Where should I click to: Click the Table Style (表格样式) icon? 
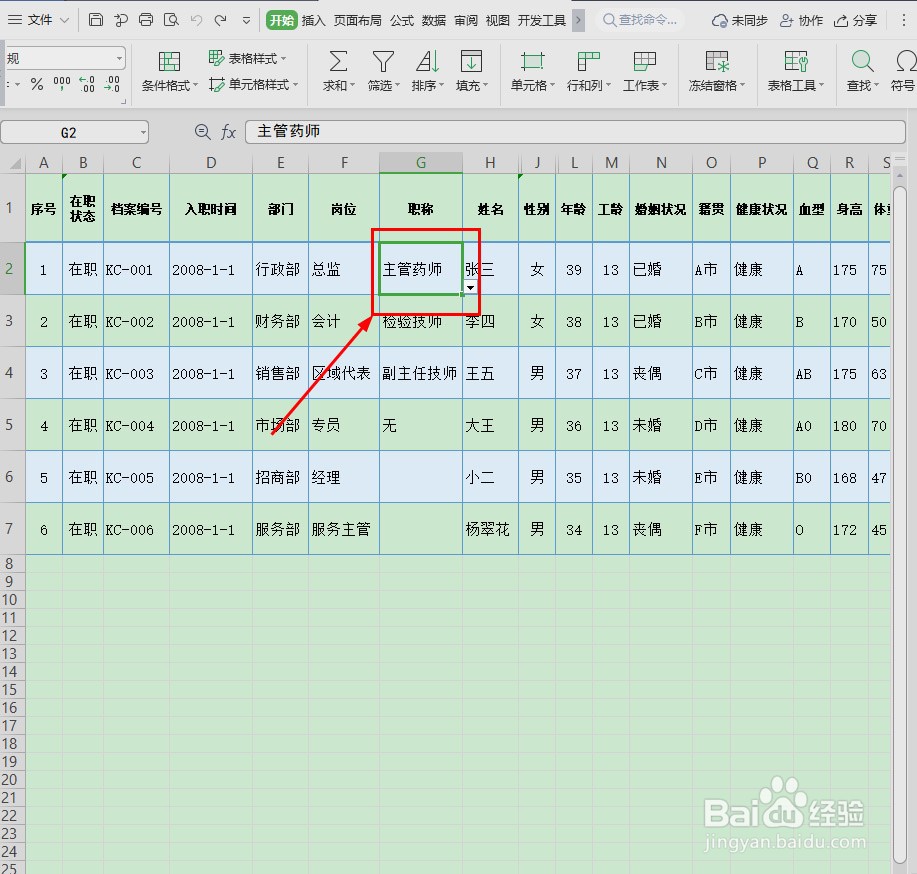click(x=216, y=57)
